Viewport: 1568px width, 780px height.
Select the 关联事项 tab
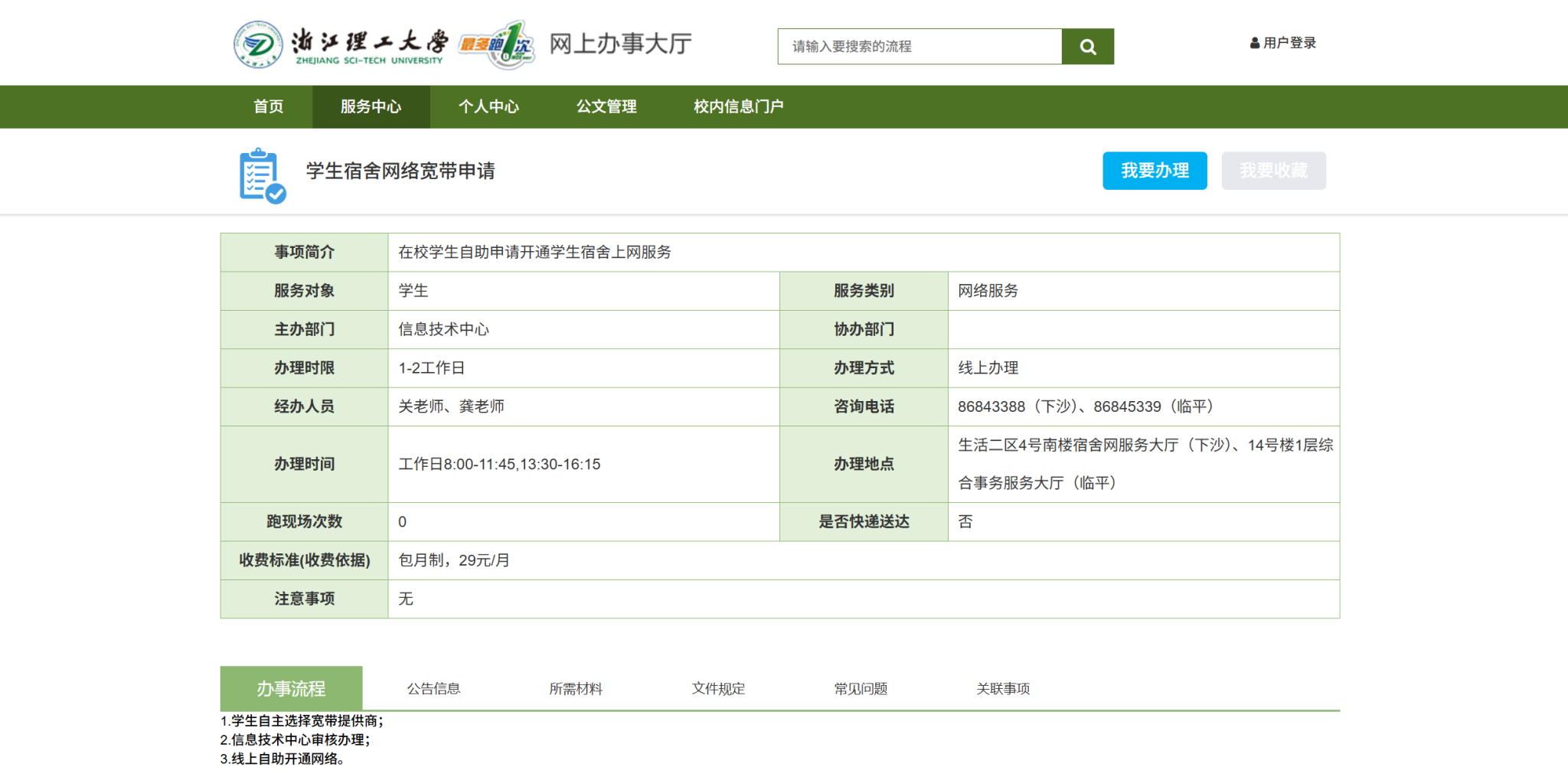[1003, 689]
